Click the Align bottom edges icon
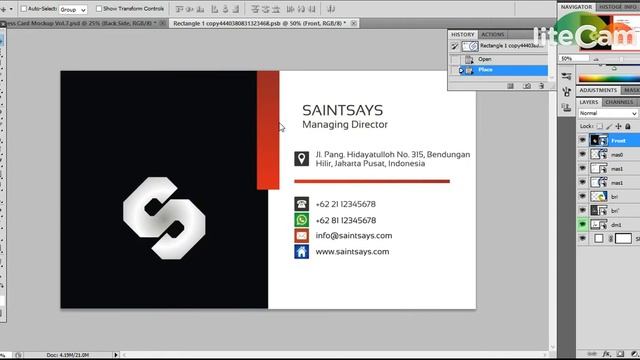Viewport: 640px width, 360px height. pos(200,9)
